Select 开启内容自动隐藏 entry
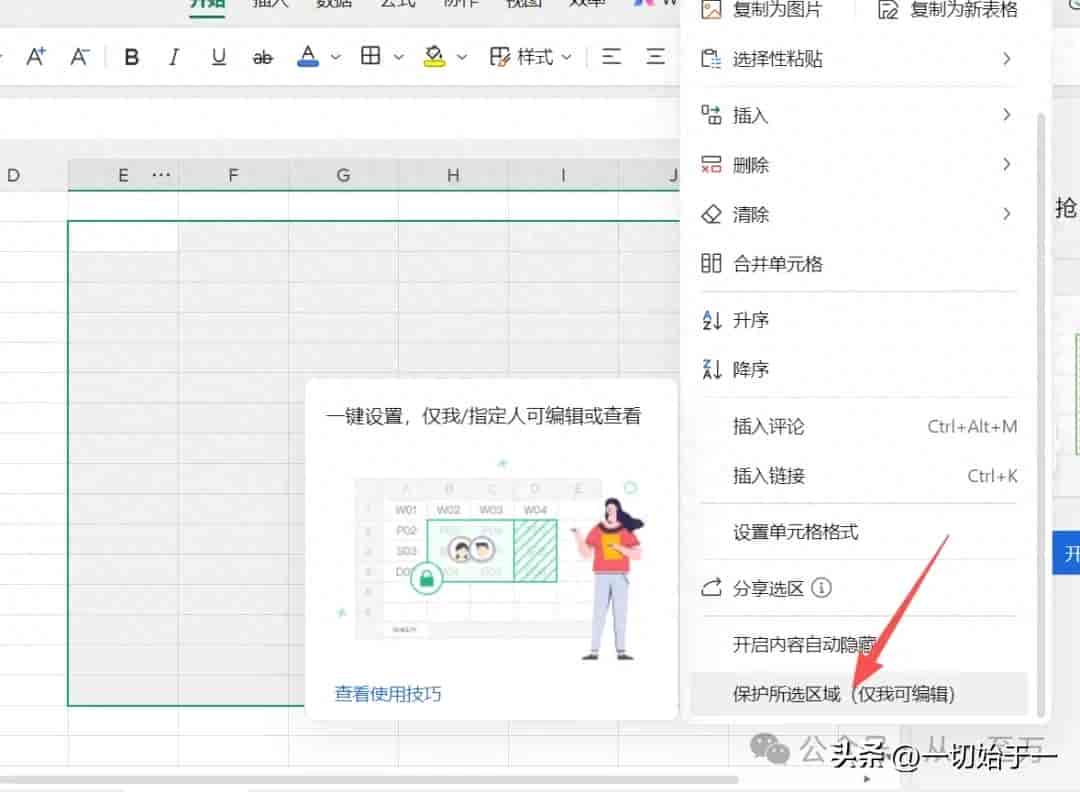Image resolution: width=1080 pixels, height=792 pixels. [857, 645]
